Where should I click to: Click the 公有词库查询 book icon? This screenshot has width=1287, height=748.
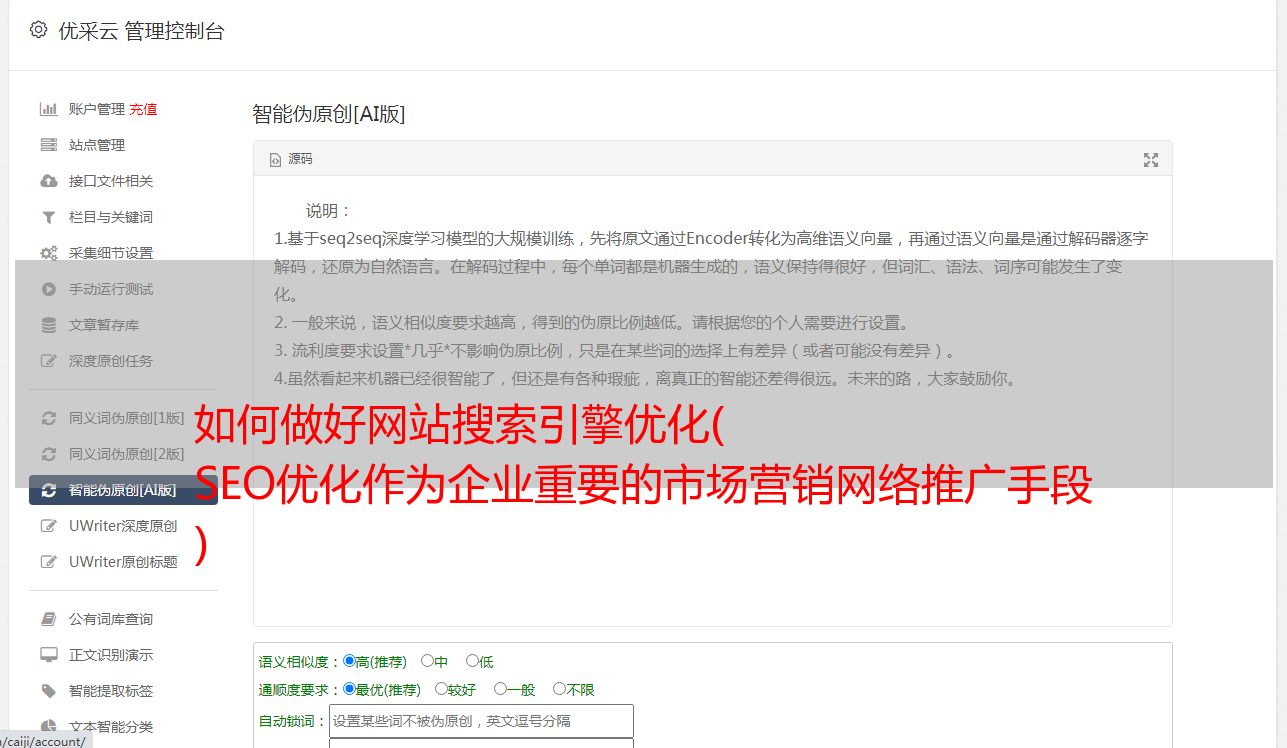[x=48, y=619]
